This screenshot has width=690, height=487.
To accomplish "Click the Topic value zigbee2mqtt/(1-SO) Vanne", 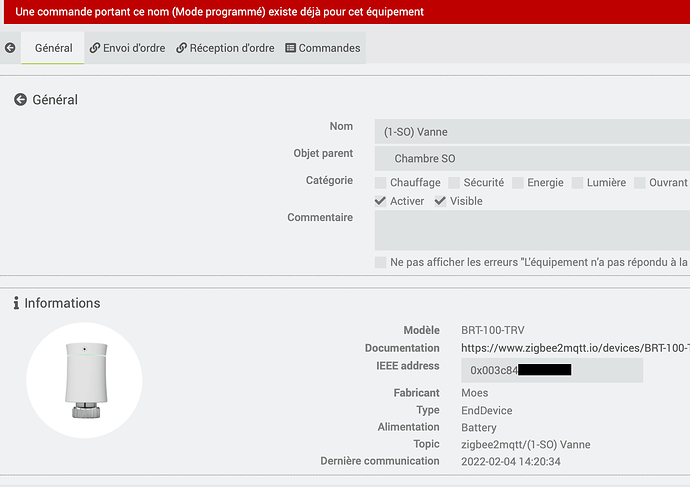I will tap(526, 445).
